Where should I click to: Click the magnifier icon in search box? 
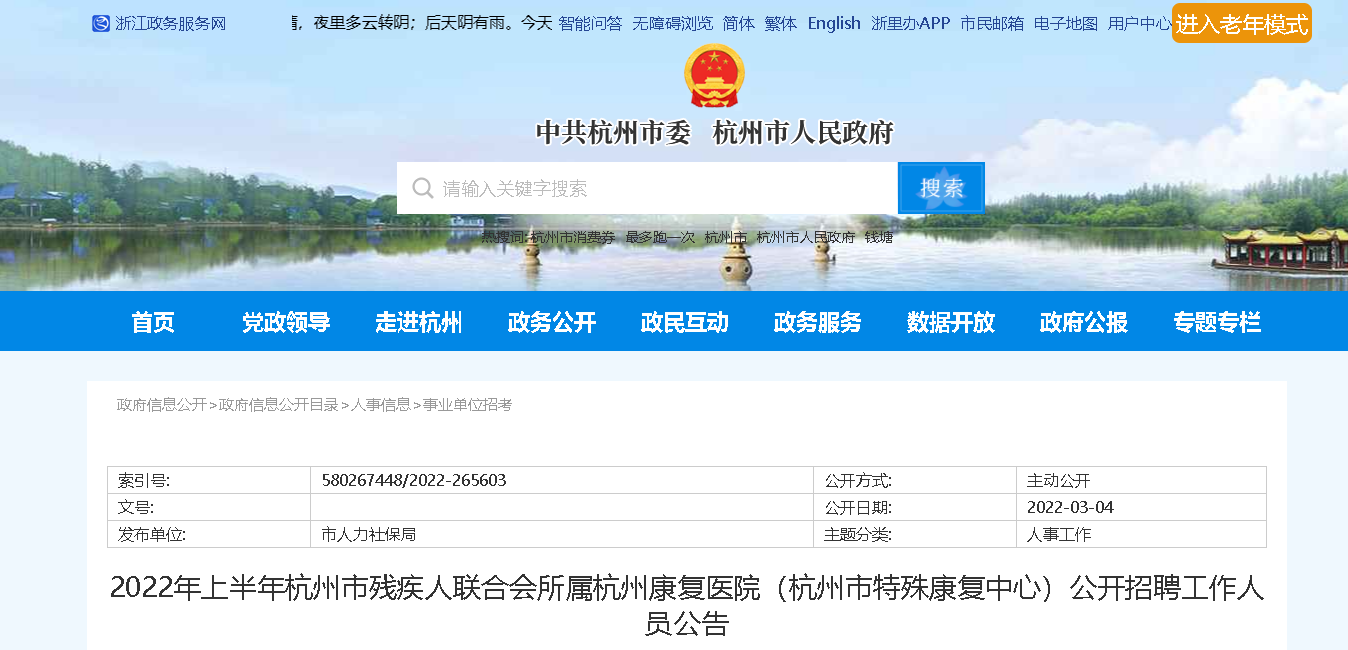pyautogui.click(x=423, y=188)
